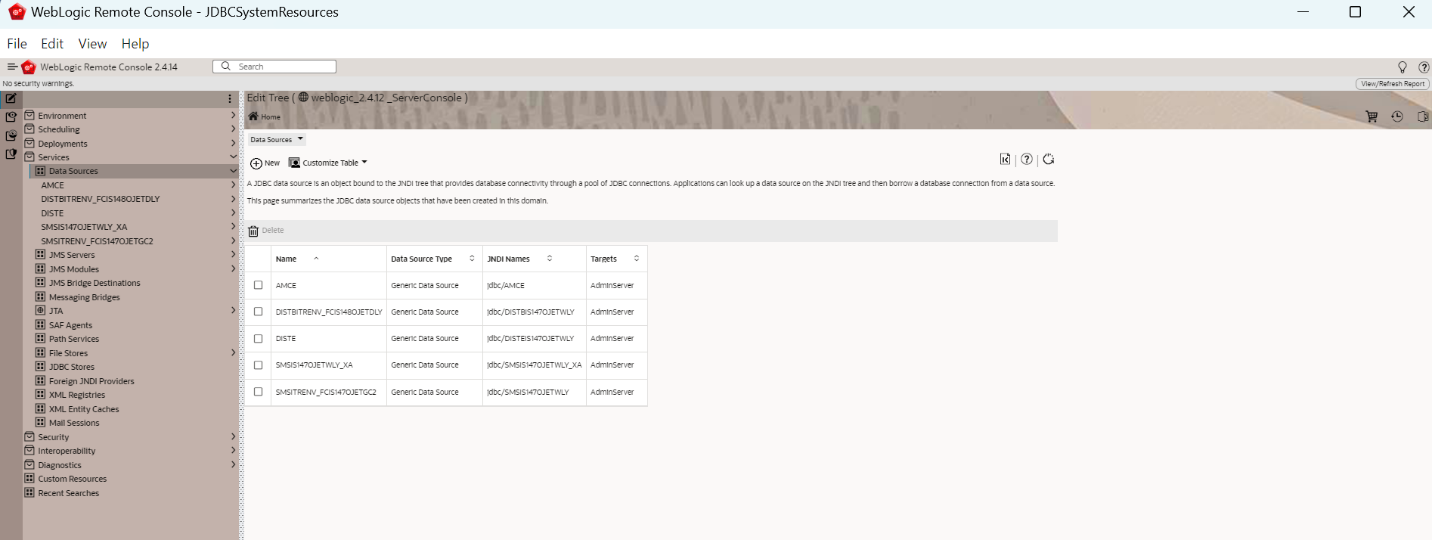Open the help question mark icon at top right
Image resolution: width=1432 pixels, height=540 pixels.
coord(1424,67)
